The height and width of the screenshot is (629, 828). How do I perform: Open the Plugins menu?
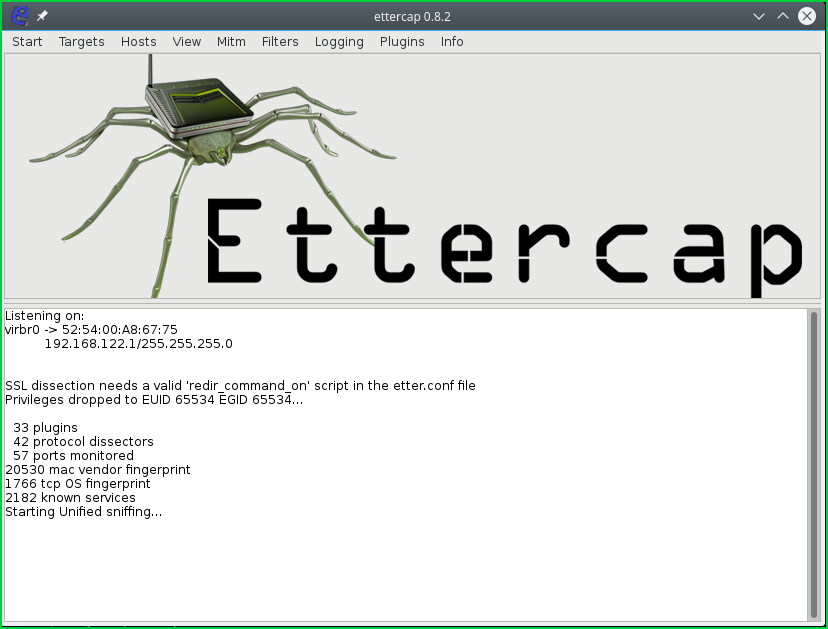pos(402,42)
